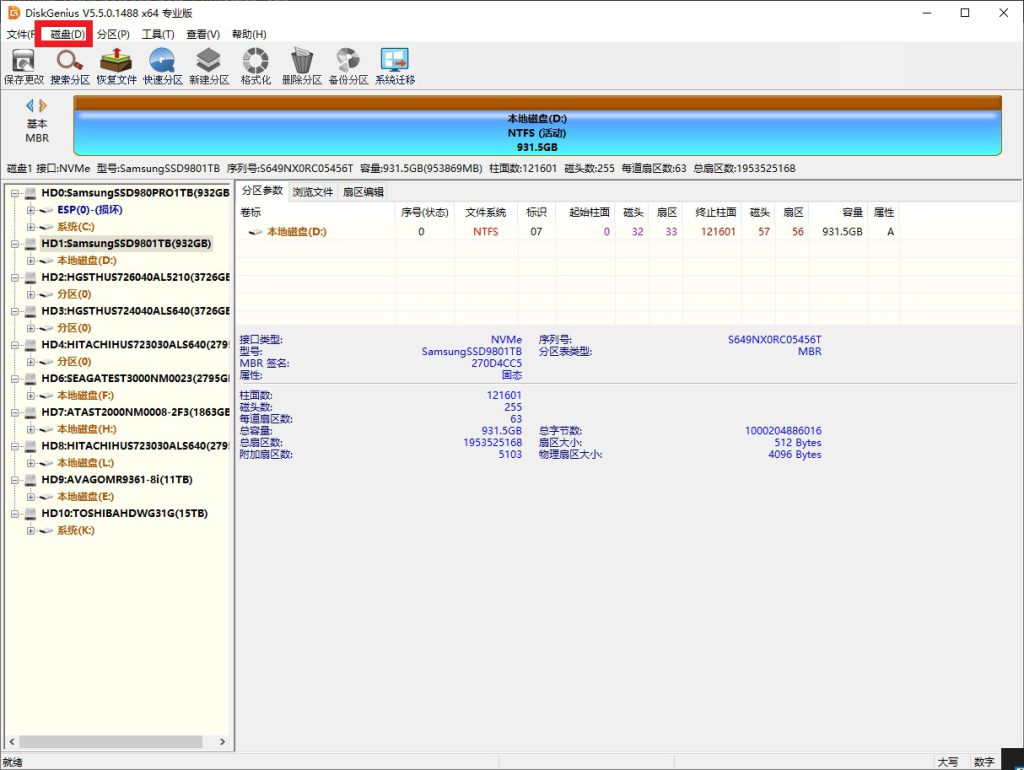This screenshot has height=770, width=1024.
Task: Expand the 本地磁盘(F:) node under HD6
Action: 31,396
